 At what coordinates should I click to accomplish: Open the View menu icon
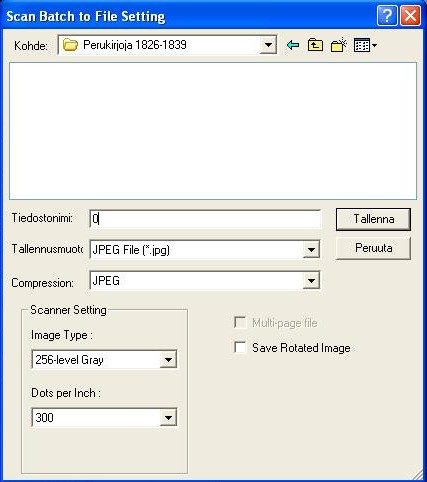(x=362, y=45)
